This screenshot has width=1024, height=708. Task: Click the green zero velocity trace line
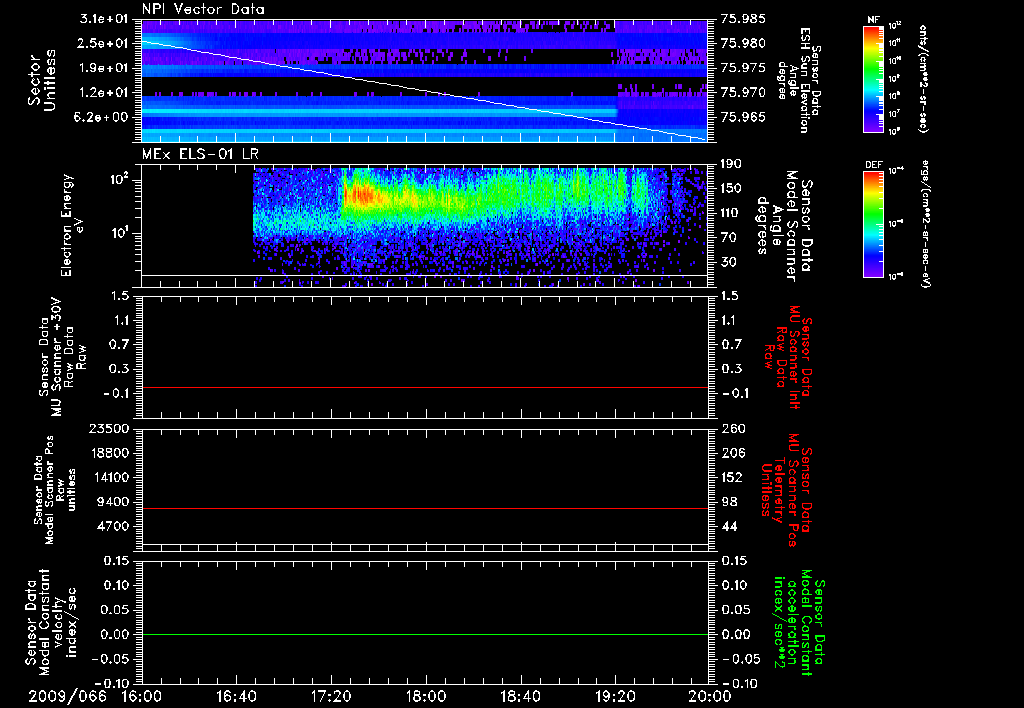click(x=425, y=634)
